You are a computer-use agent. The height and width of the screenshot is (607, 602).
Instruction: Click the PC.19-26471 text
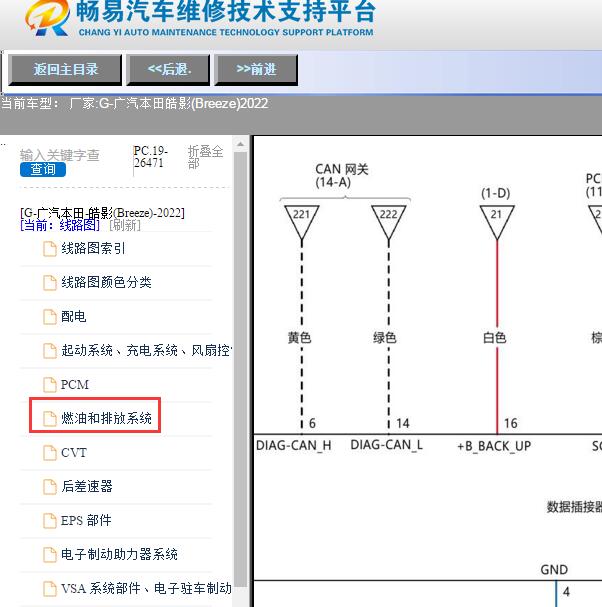tap(151, 156)
